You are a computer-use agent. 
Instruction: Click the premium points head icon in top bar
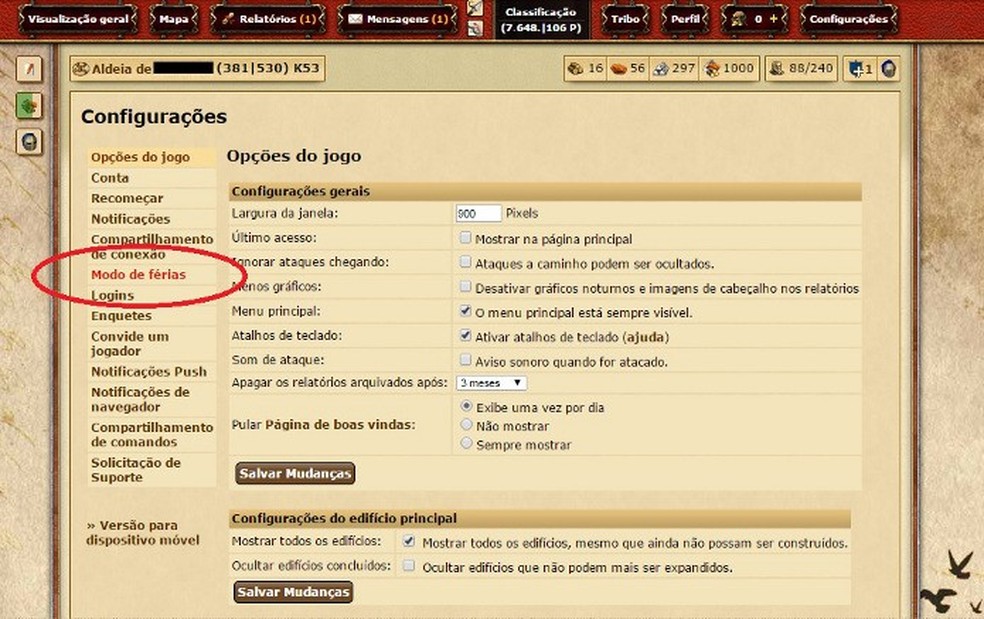[738, 19]
